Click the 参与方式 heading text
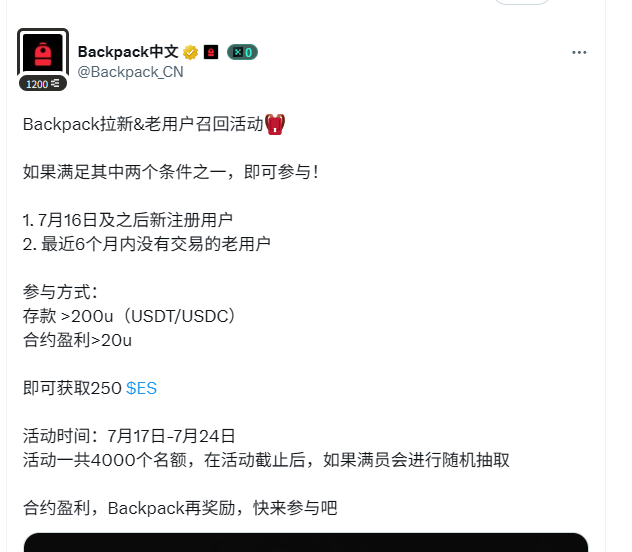632x552 pixels. pyautogui.click(x=60, y=292)
